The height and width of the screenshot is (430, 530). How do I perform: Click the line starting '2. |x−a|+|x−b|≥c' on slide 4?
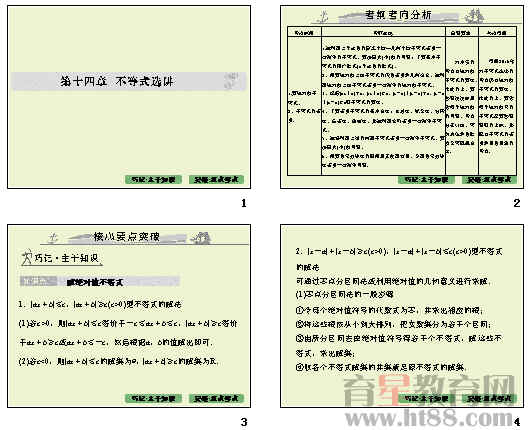tap(399, 251)
